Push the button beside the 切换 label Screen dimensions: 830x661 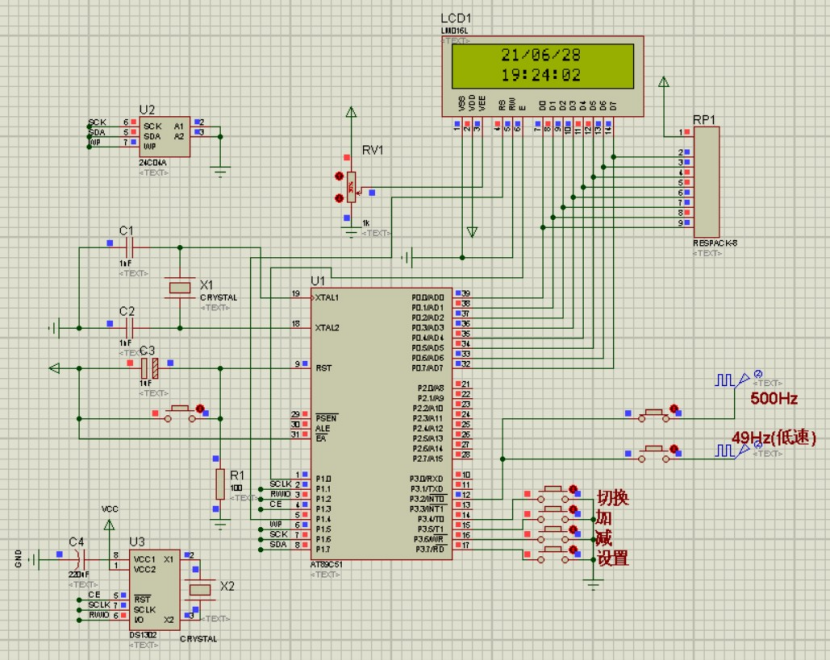[x=553, y=494]
